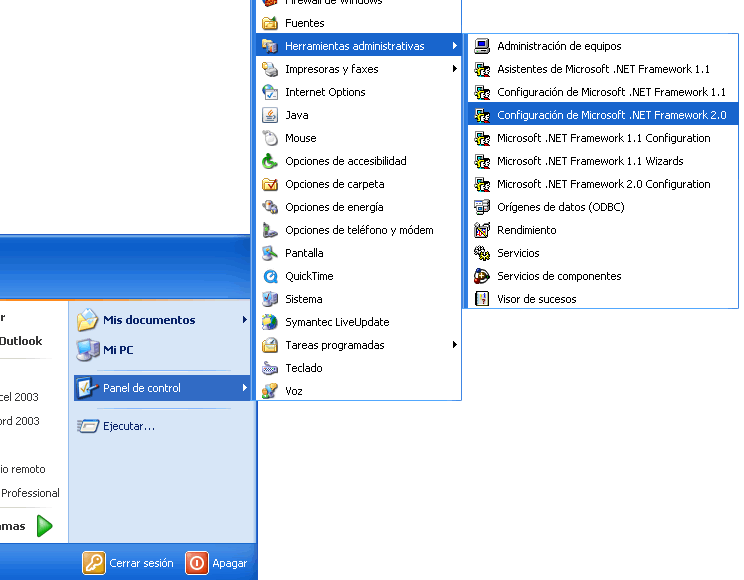Click the Opciones de accesibilidad label
The image size is (744, 580).
coord(345,161)
